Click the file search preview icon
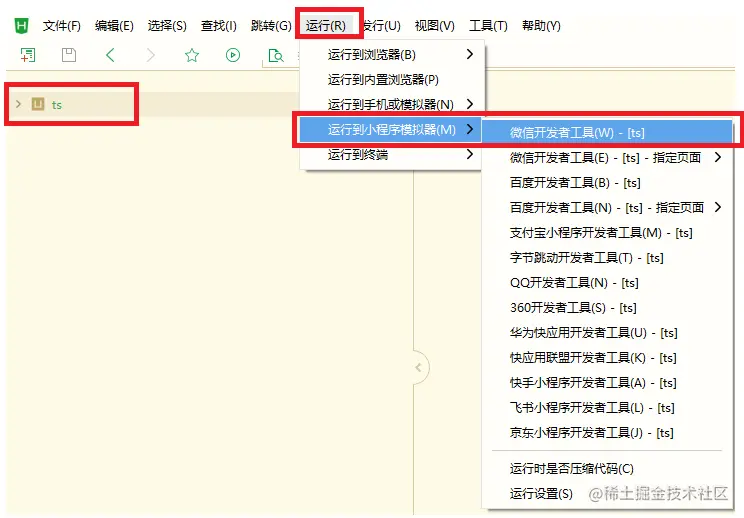 pyautogui.click(x=276, y=56)
